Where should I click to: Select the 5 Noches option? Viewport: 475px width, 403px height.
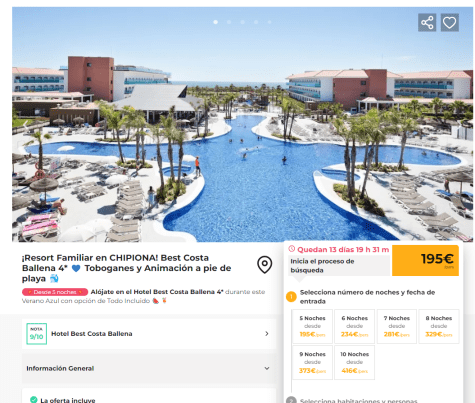click(312, 326)
